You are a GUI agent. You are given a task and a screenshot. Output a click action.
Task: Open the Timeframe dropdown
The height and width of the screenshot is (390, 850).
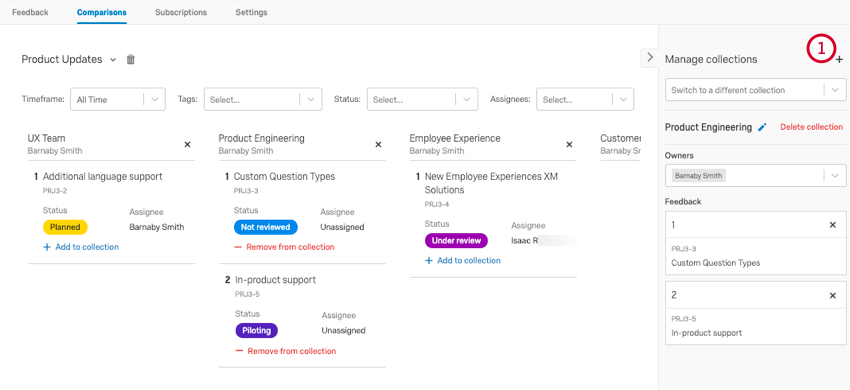pyautogui.click(x=118, y=99)
